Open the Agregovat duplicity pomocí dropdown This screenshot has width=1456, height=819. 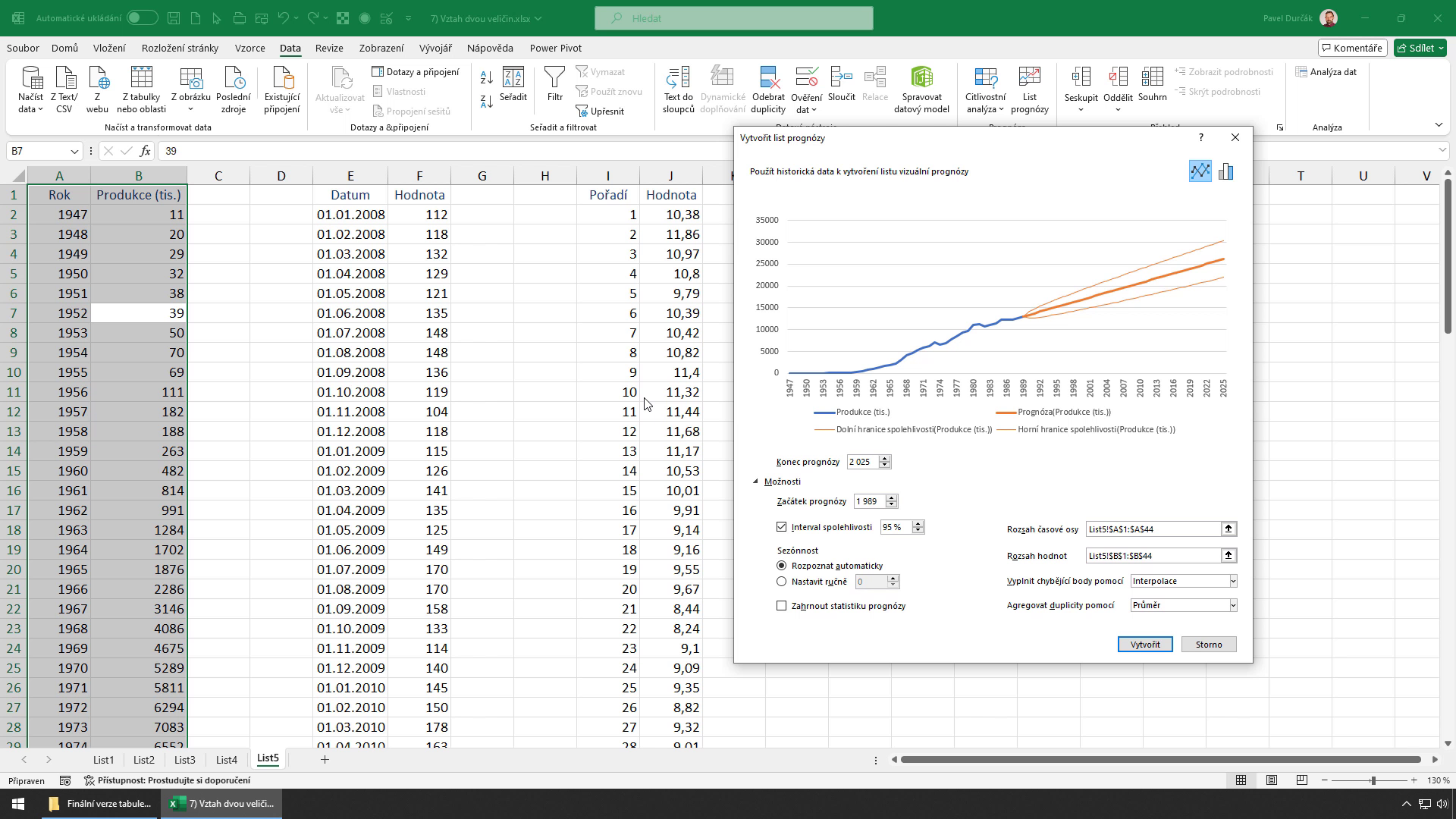[1233, 605]
